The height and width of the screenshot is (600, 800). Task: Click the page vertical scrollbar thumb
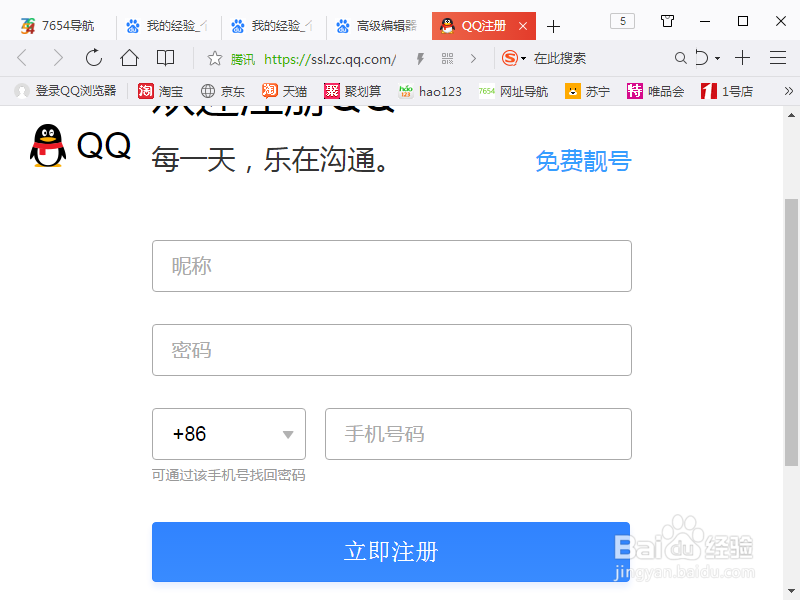[x=791, y=332]
